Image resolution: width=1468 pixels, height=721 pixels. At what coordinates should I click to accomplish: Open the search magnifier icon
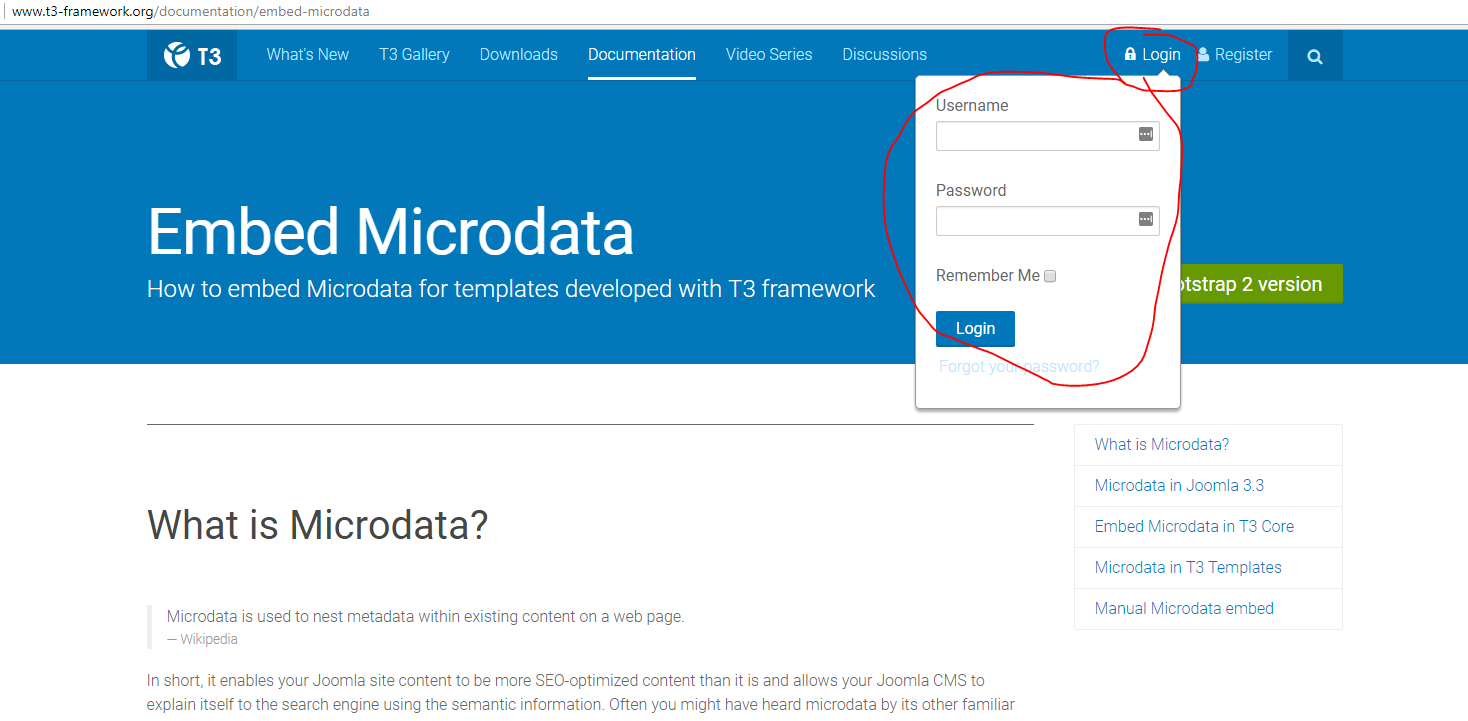tap(1315, 57)
